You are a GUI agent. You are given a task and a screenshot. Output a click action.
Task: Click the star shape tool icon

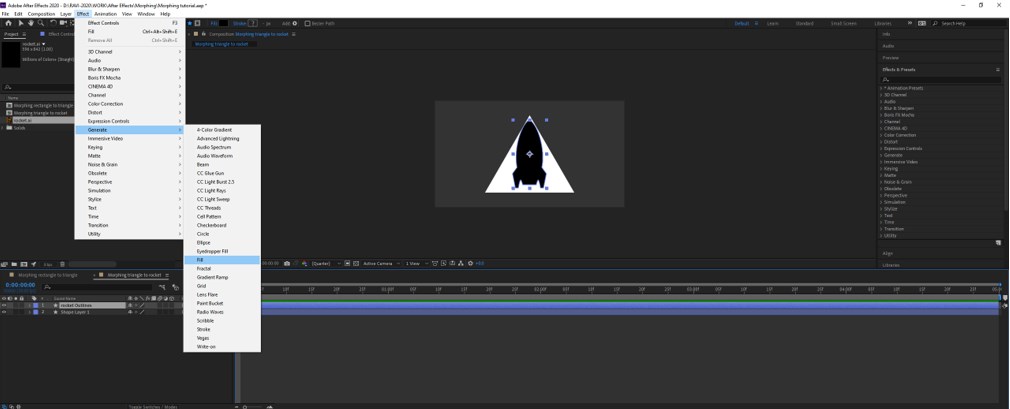pos(189,23)
